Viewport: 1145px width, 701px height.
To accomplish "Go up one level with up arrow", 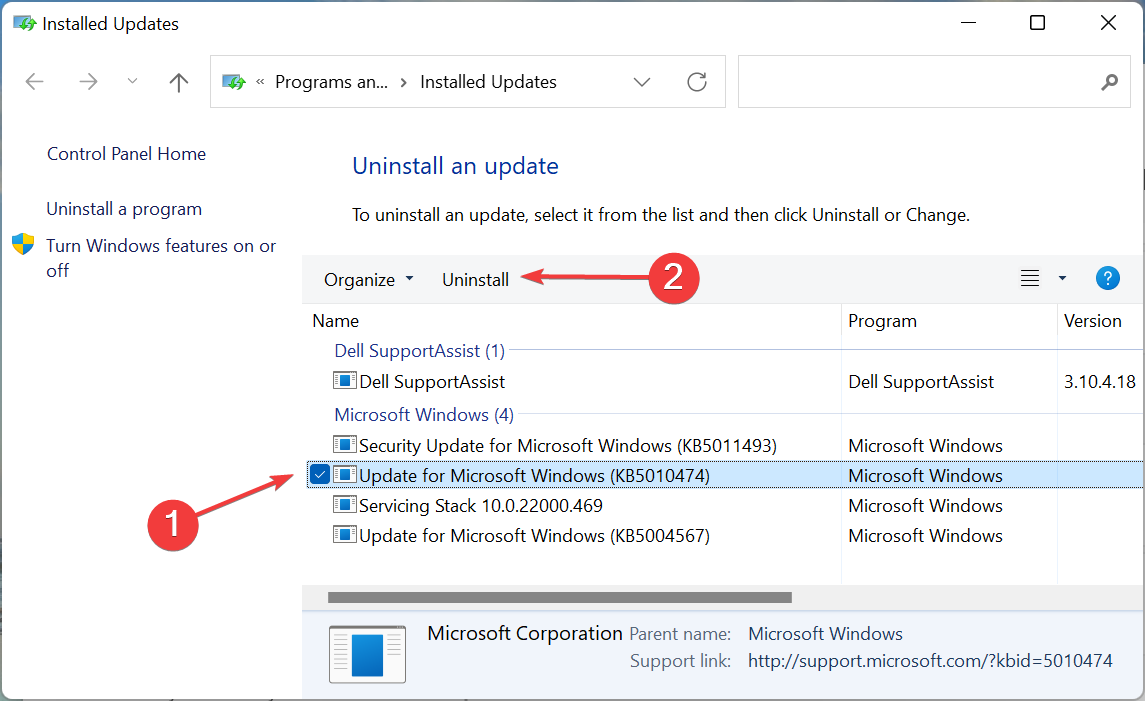I will (179, 82).
